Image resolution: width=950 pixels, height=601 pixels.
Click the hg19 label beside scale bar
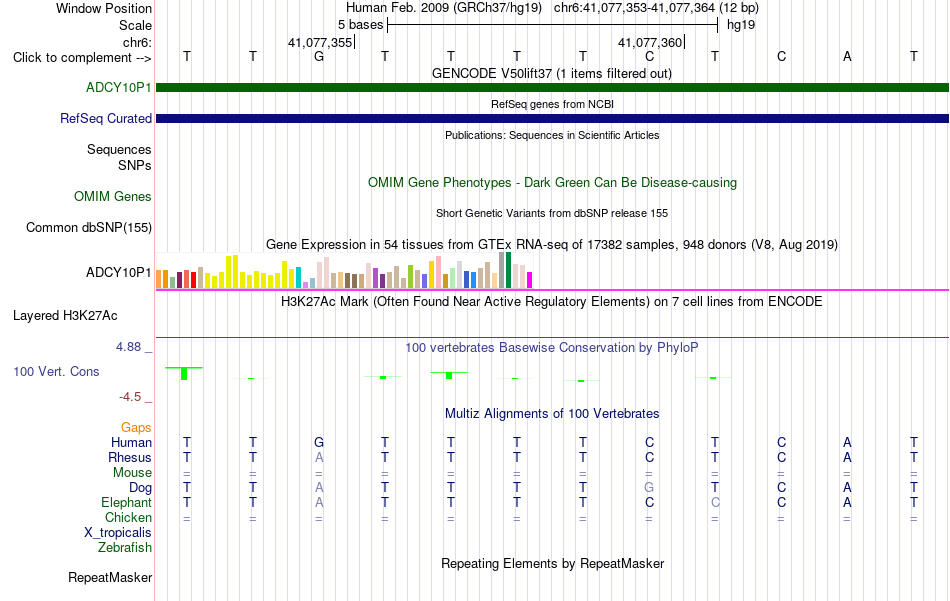coord(741,25)
